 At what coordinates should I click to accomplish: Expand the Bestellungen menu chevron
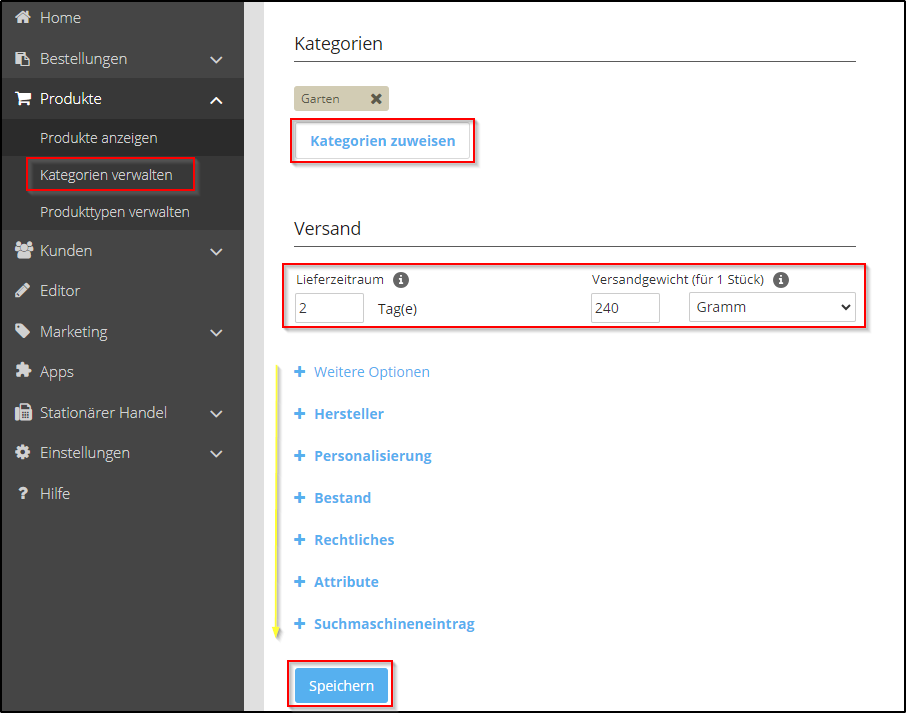click(x=216, y=60)
